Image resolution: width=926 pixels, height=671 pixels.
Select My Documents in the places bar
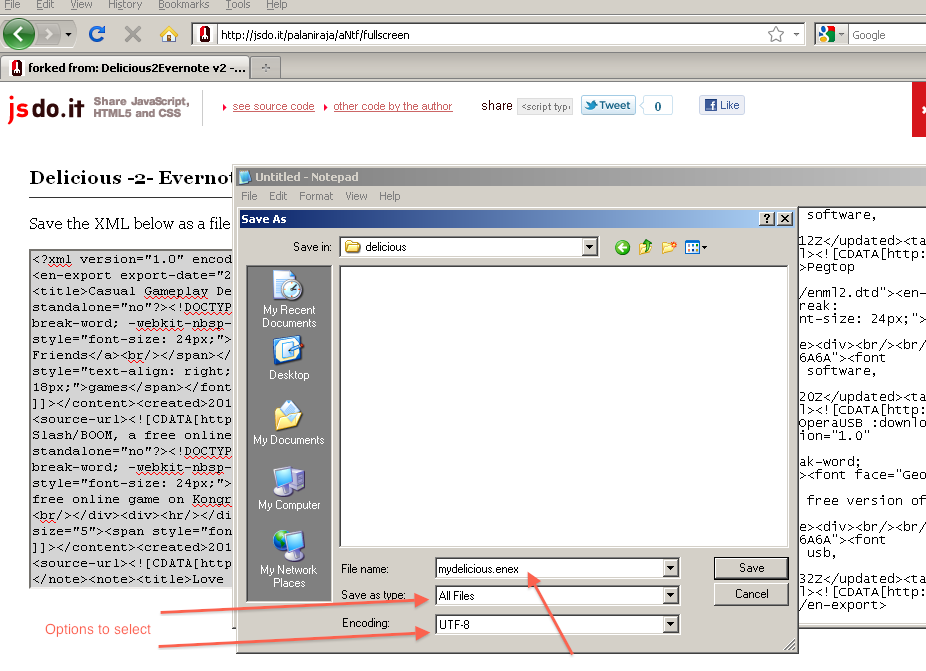pyautogui.click(x=289, y=423)
